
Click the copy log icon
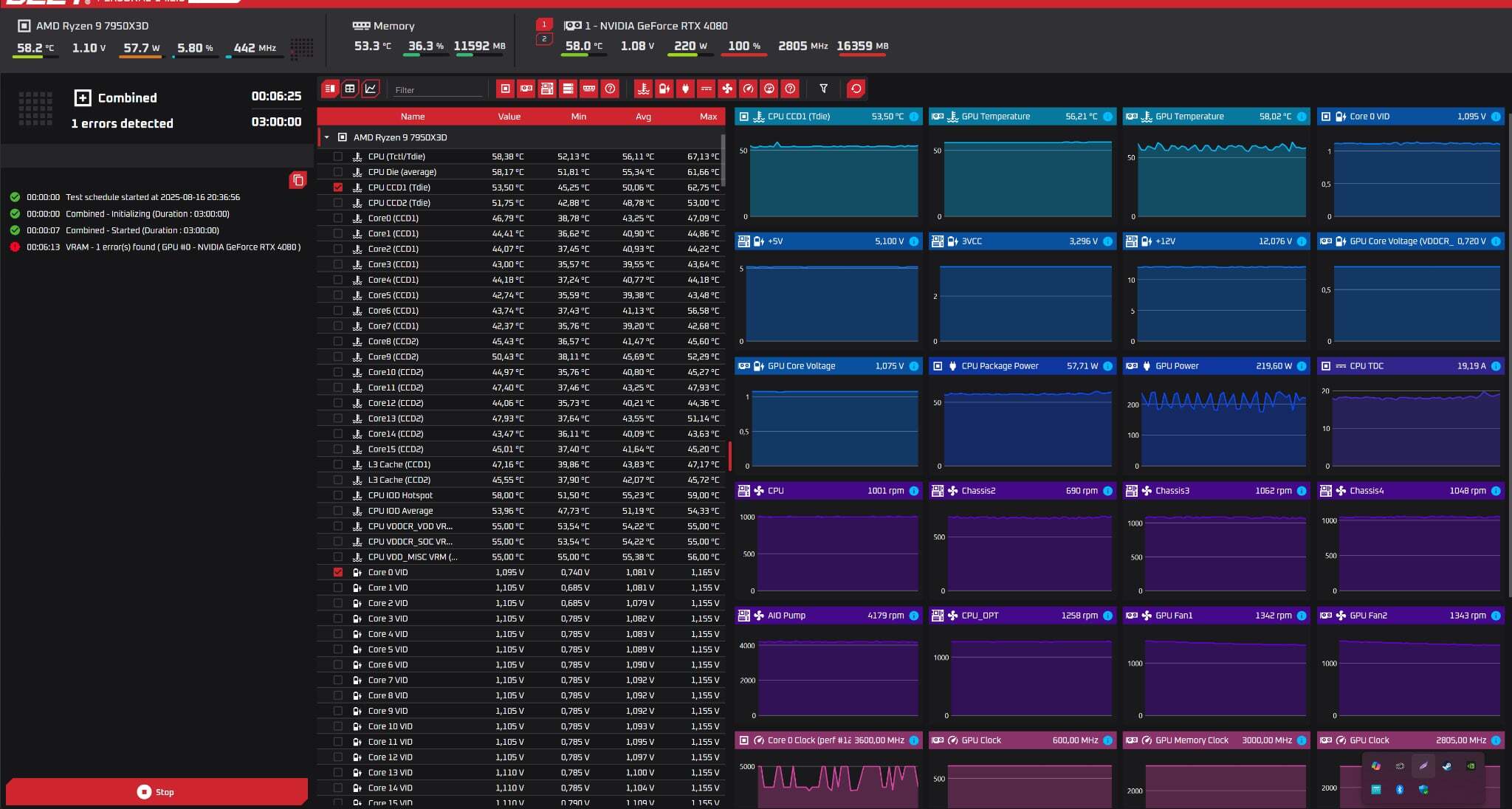[x=298, y=180]
